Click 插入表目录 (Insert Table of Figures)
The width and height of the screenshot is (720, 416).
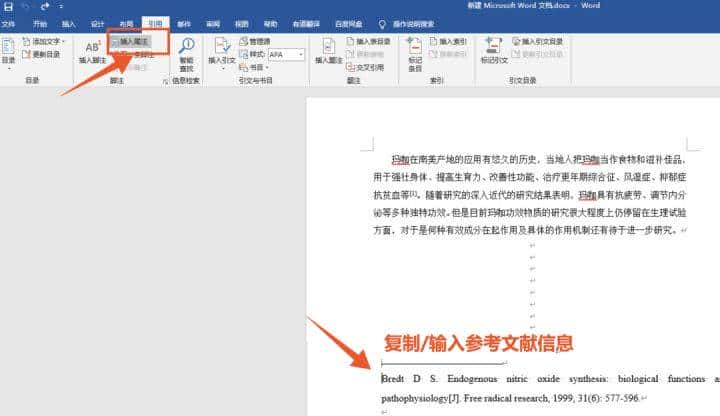368,41
